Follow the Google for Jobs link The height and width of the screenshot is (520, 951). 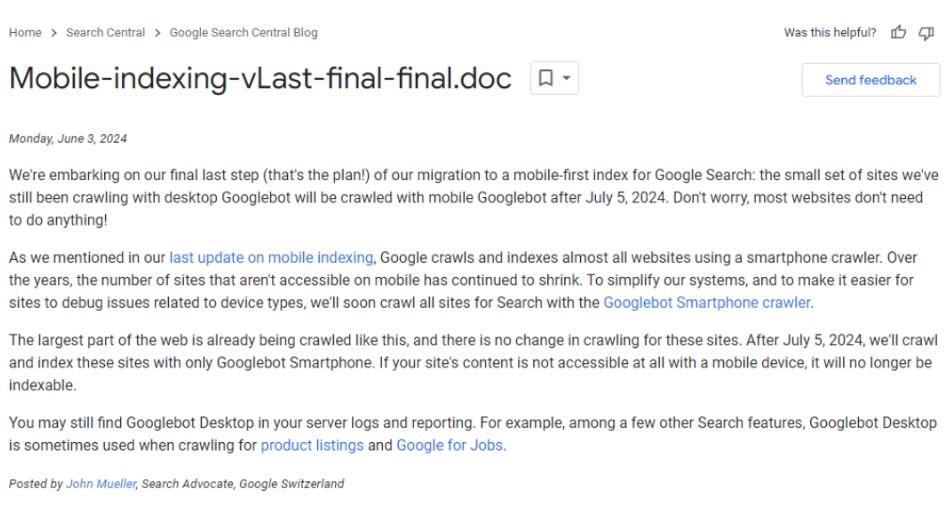[449, 445]
